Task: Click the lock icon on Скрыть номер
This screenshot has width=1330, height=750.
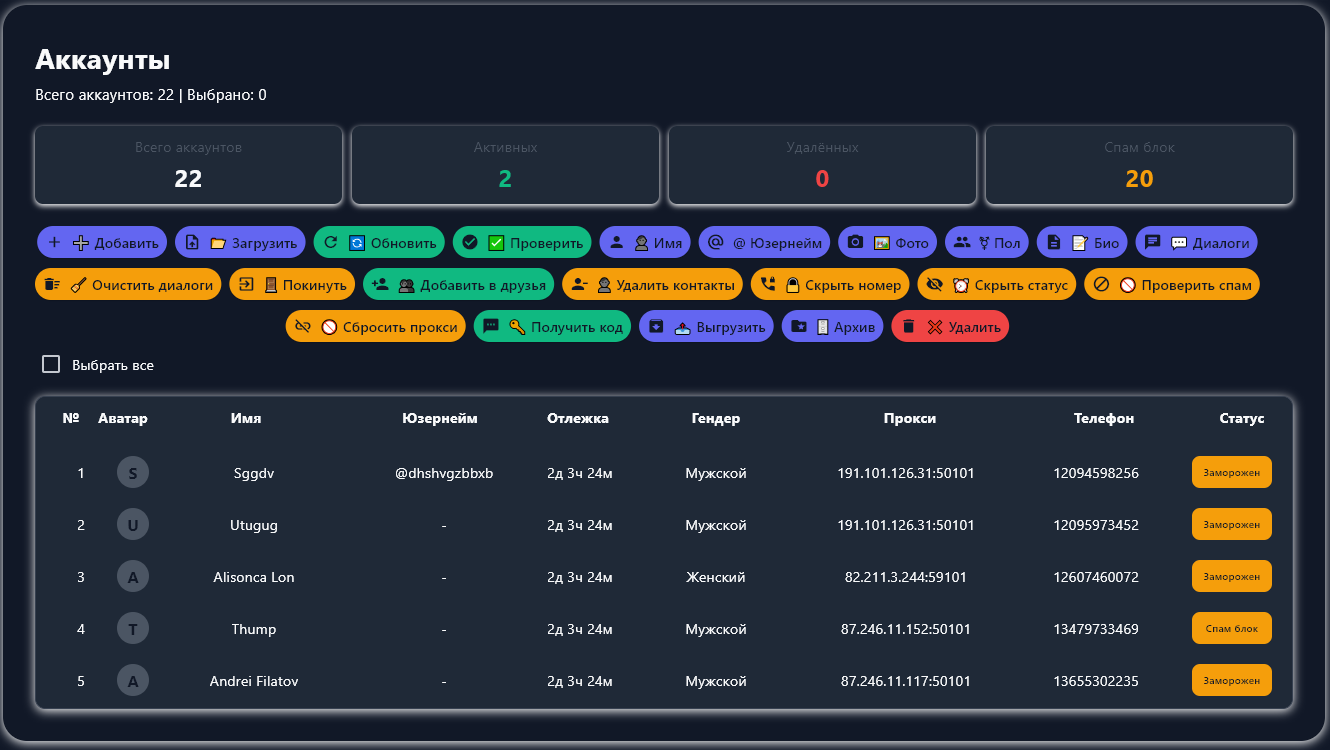Action: [x=792, y=285]
